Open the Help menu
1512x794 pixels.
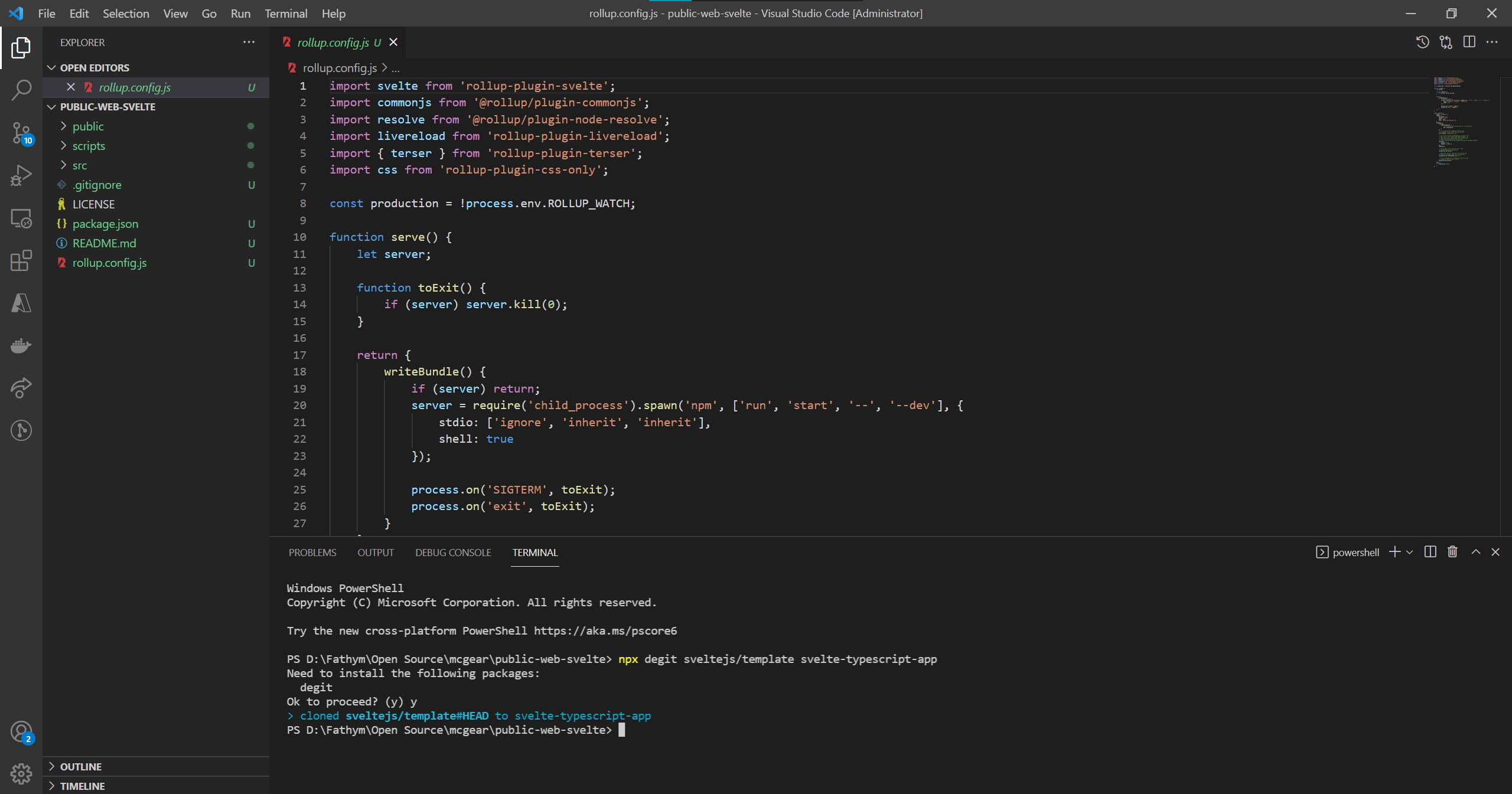[x=334, y=13]
